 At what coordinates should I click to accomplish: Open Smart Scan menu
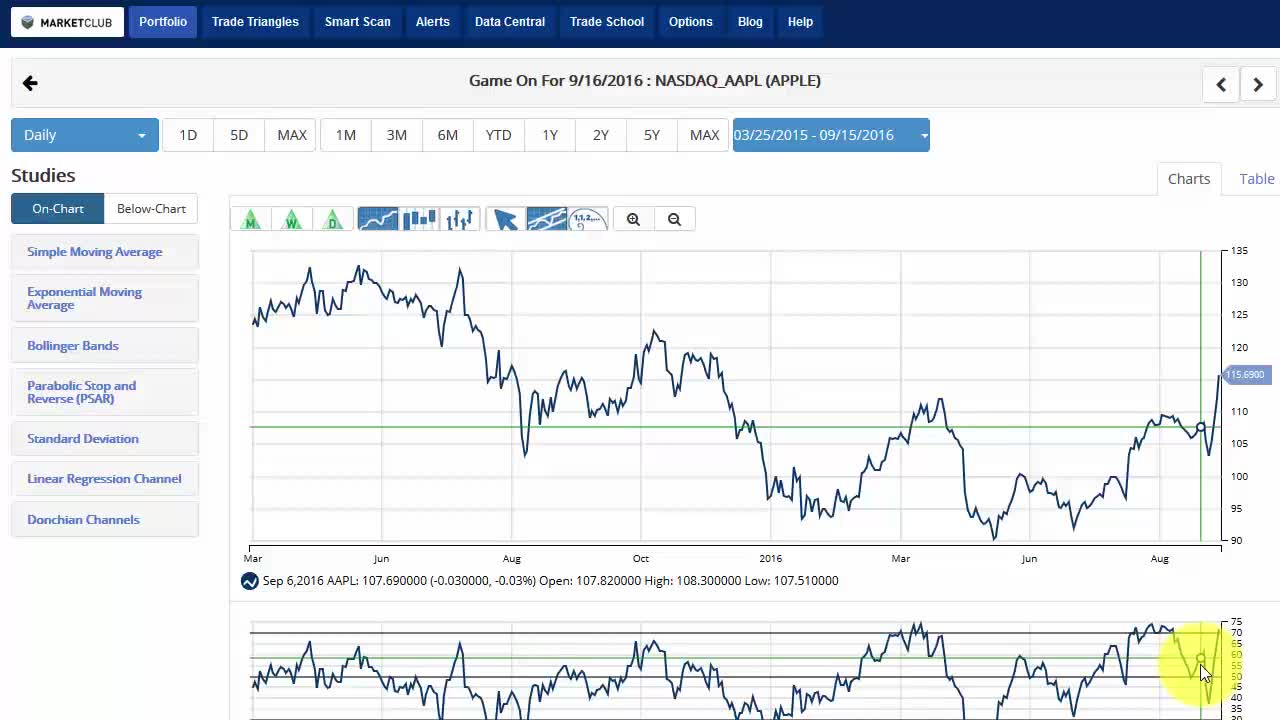[x=358, y=22]
